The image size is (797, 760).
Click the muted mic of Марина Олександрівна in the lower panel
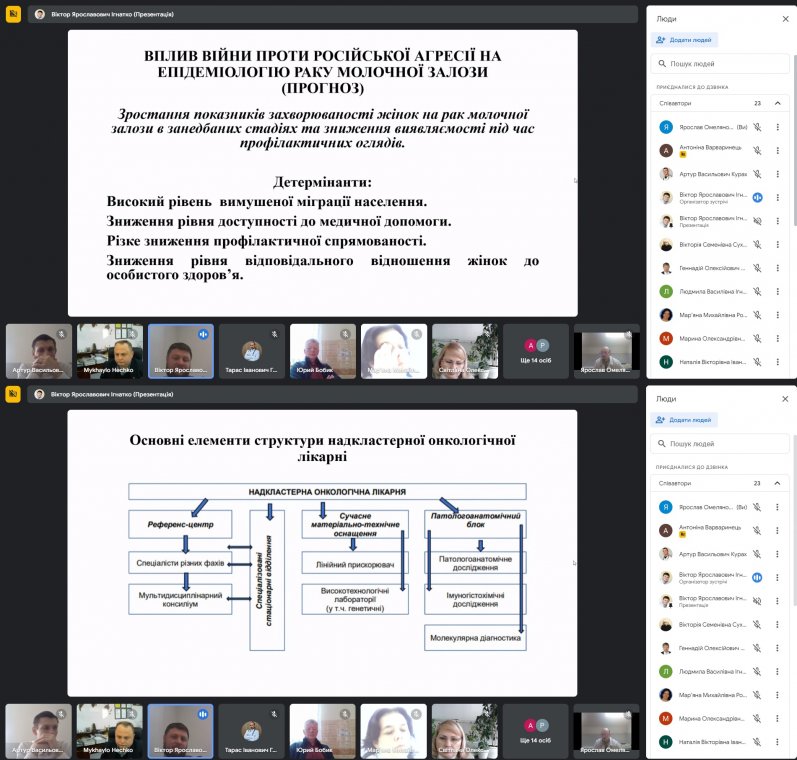point(757,718)
